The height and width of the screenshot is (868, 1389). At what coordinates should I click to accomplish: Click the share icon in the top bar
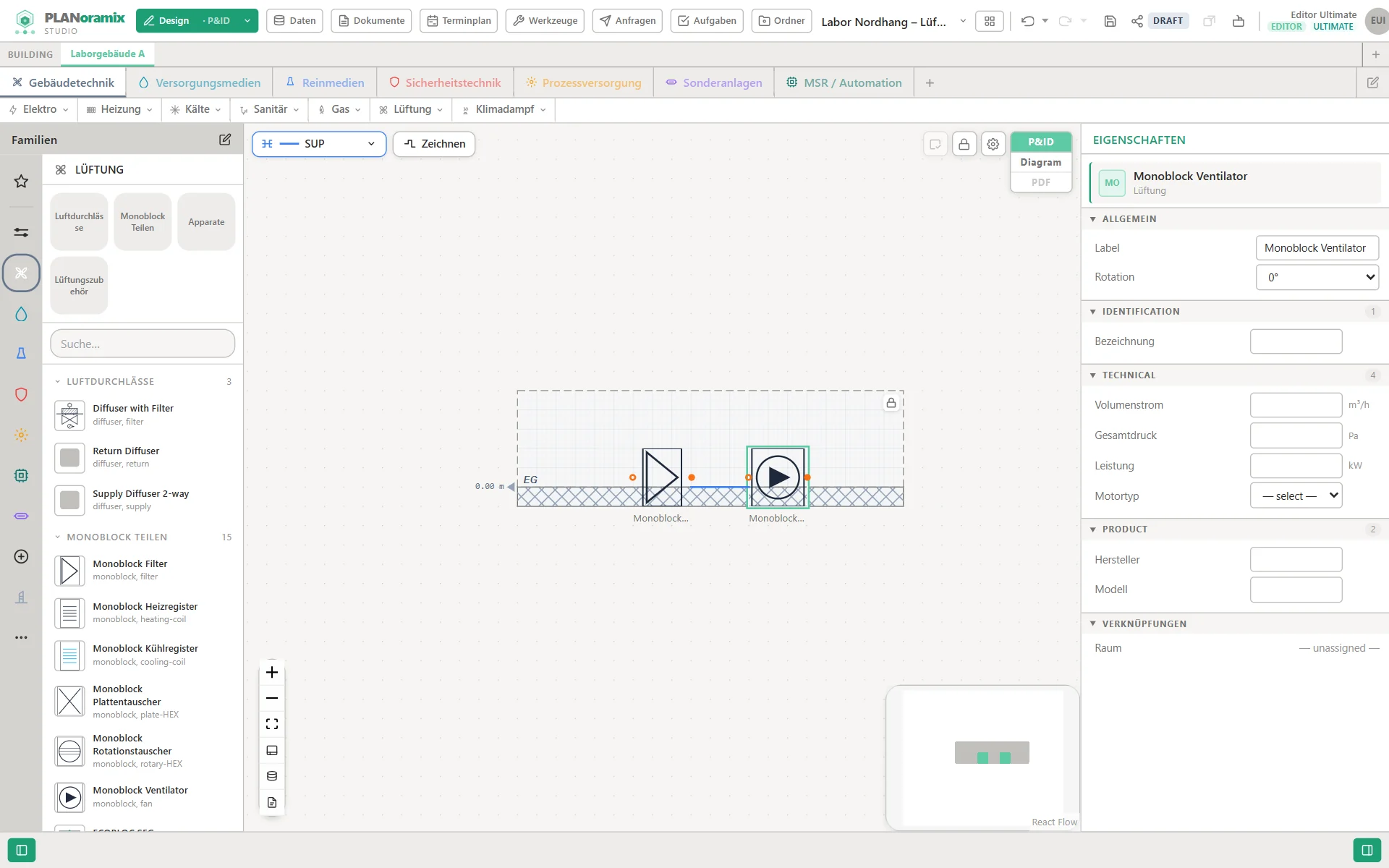point(1137,21)
